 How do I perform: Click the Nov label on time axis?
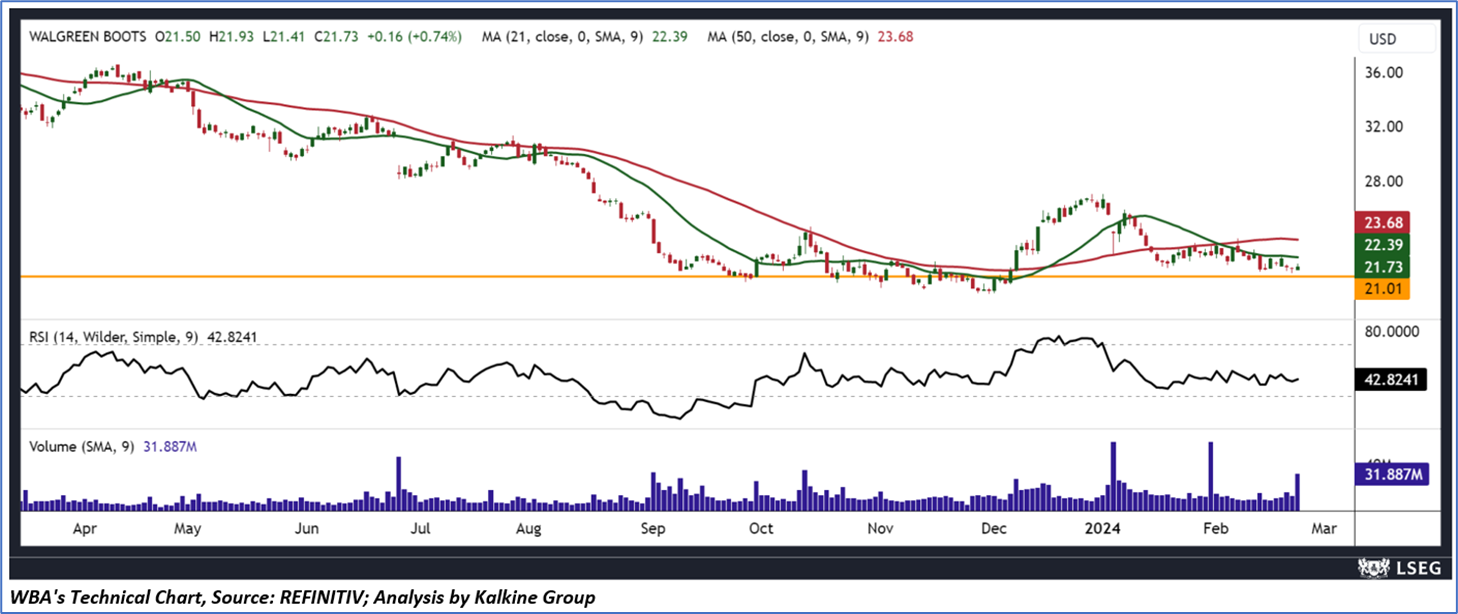tap(880, 528)
